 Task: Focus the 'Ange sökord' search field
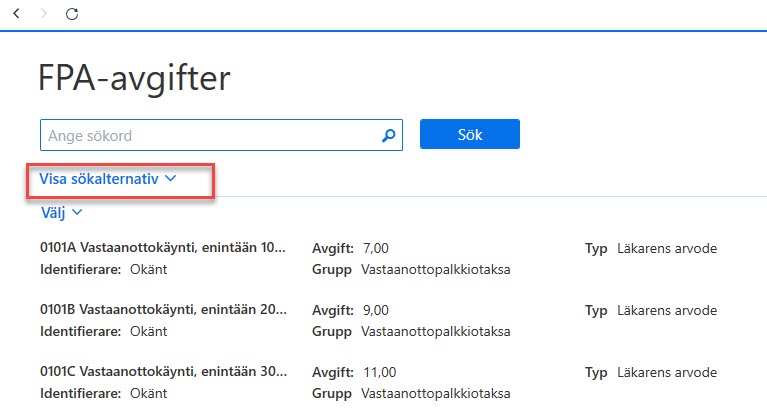coord(221,135)
